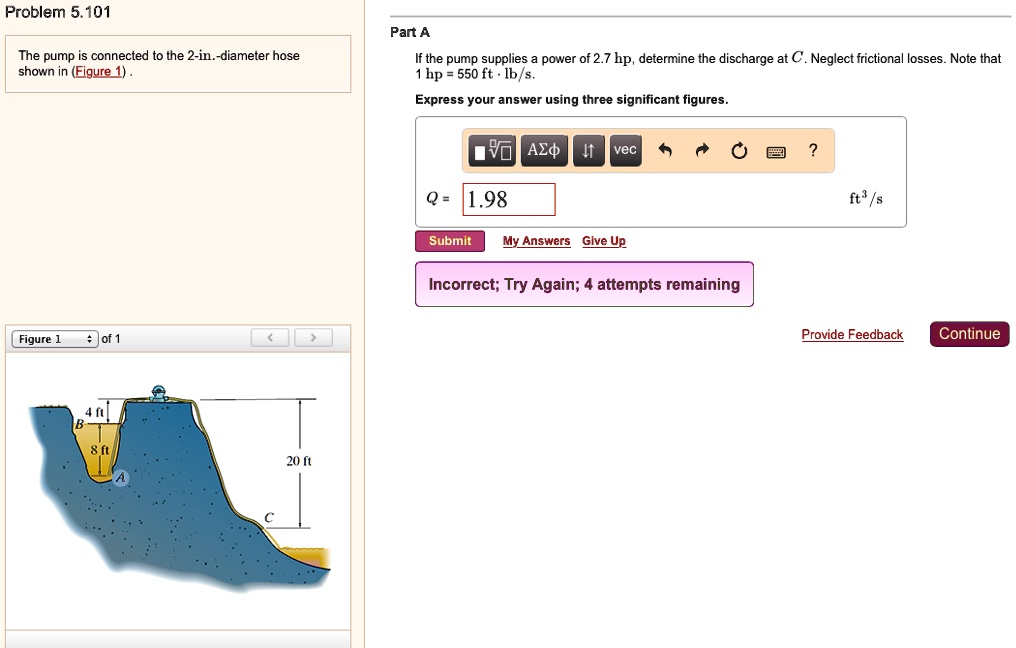Click the 'Part A' label
1016x648 pixels.
[x=410, y=32]
